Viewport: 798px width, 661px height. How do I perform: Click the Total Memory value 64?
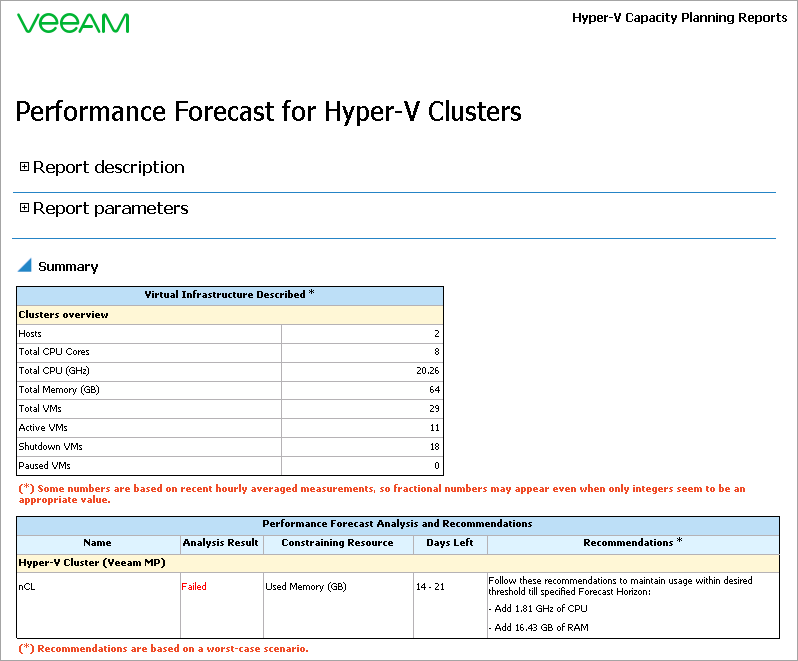click(434, 390)
